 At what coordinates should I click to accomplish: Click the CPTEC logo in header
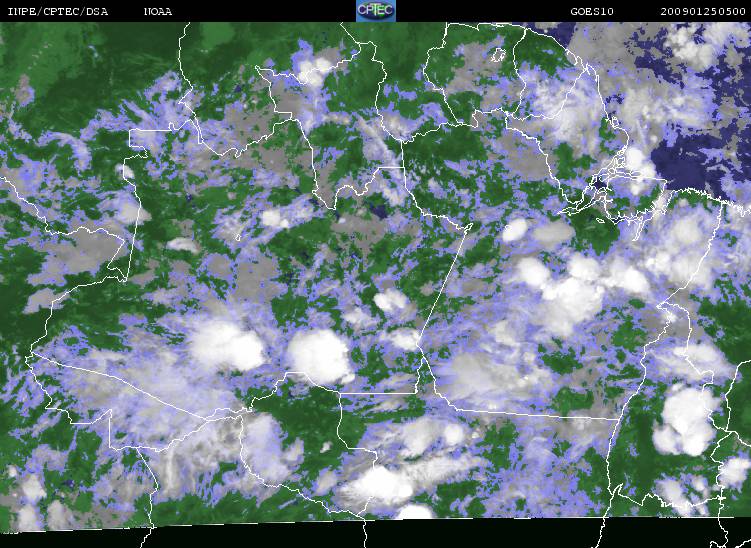click(376, 11)
